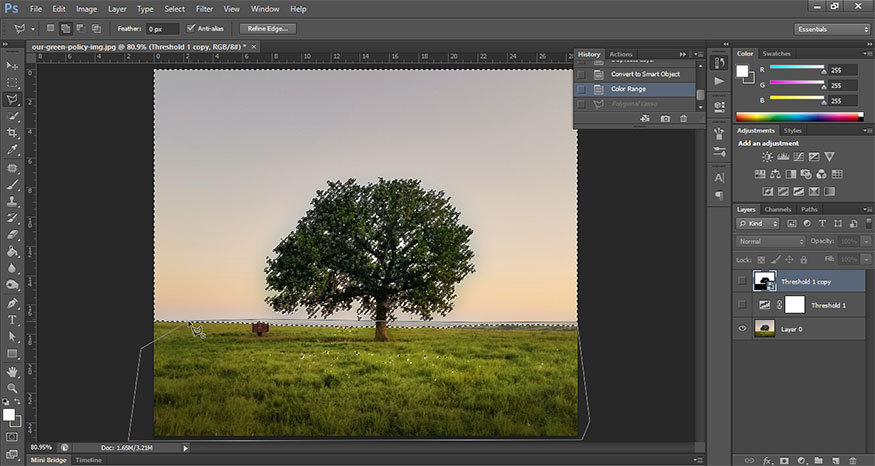Open the Filter menu
The height and width of the screenshot is (466, 875).
[204, 8]
